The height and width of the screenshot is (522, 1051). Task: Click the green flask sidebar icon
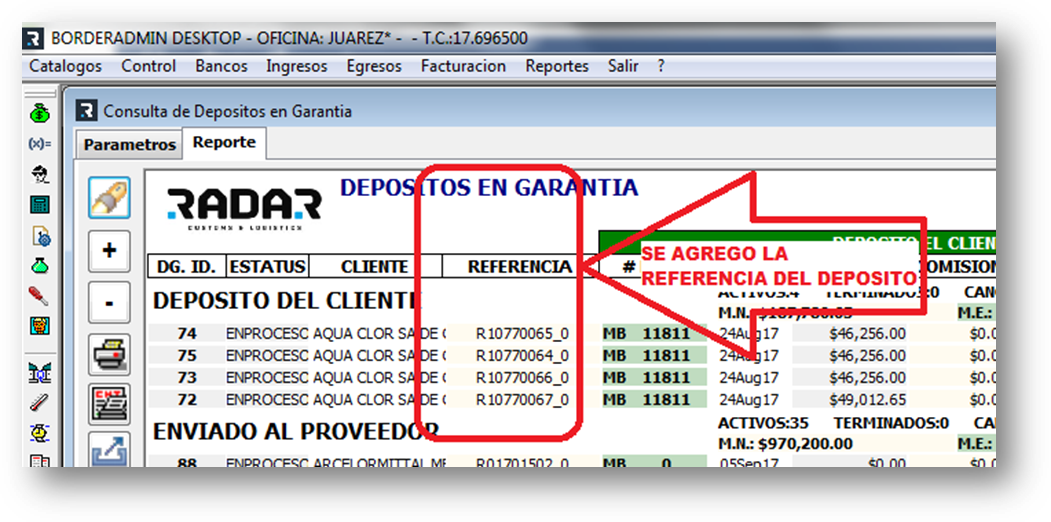[40, 265]
